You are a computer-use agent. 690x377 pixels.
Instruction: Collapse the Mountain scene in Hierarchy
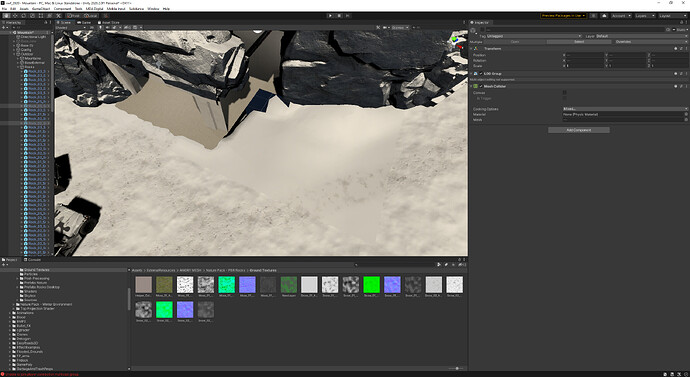click(x=11, y=33)
